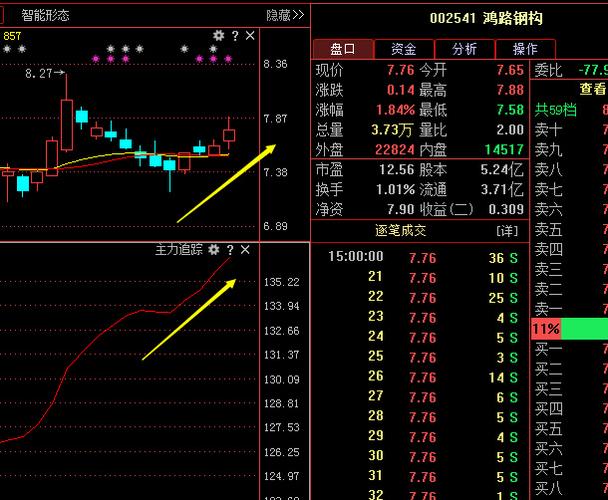The height and width of the screenshot is (500, 608).
Task: Click the 主力追踪 indicator label
Action: pos(179,249)
